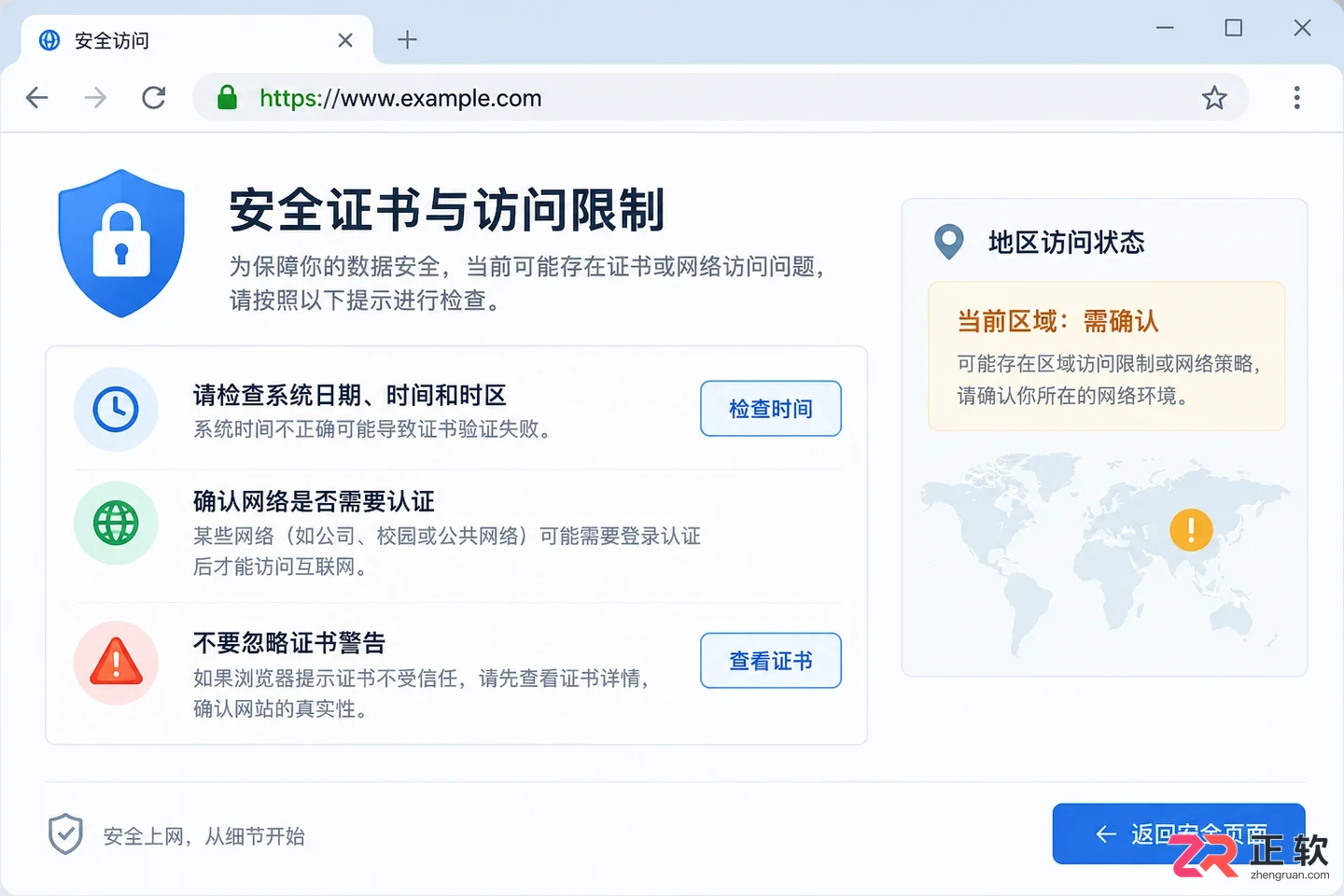The height and width of the screenshot is (896, 1344).
Task: Close the 安全访问 tab
Action: (x=345, y=40)
